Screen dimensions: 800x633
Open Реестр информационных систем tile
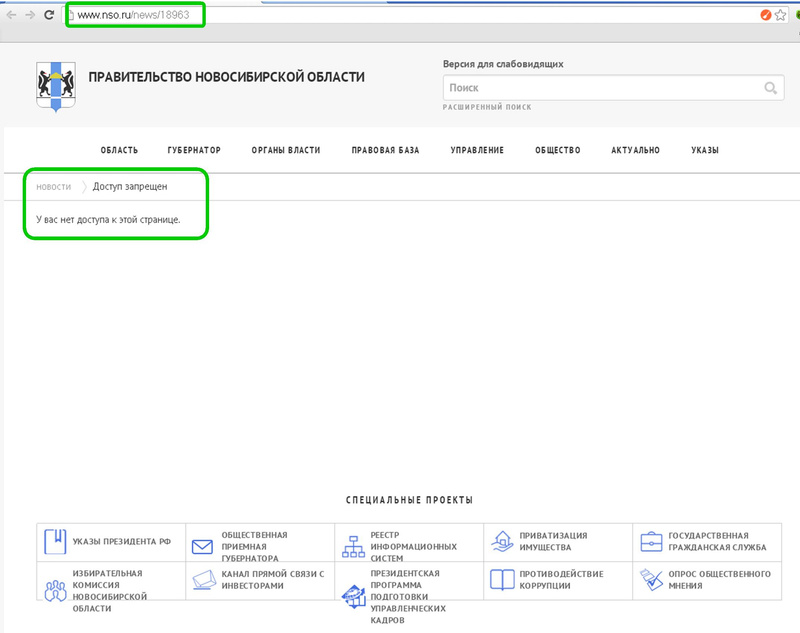click(x=408, y=546)
